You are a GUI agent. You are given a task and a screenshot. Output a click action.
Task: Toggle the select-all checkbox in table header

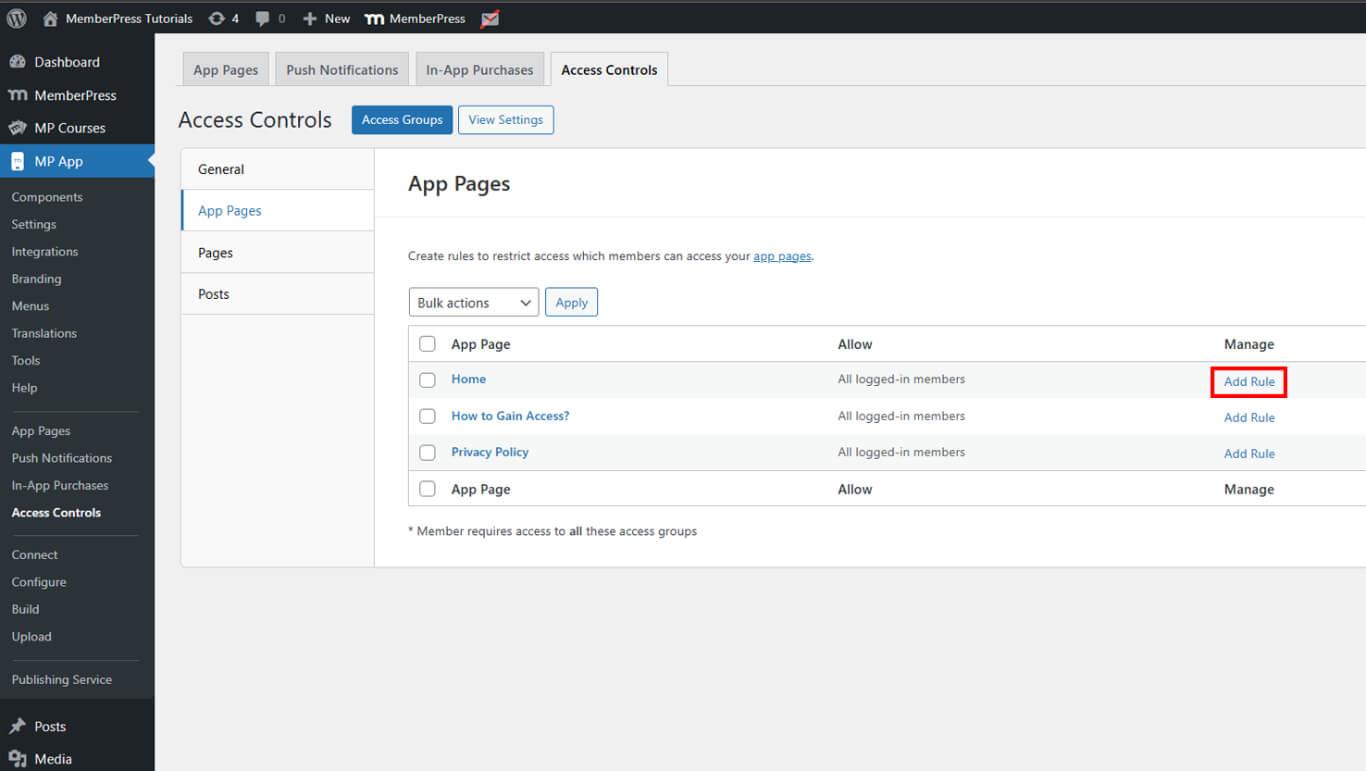coord(428,344)
